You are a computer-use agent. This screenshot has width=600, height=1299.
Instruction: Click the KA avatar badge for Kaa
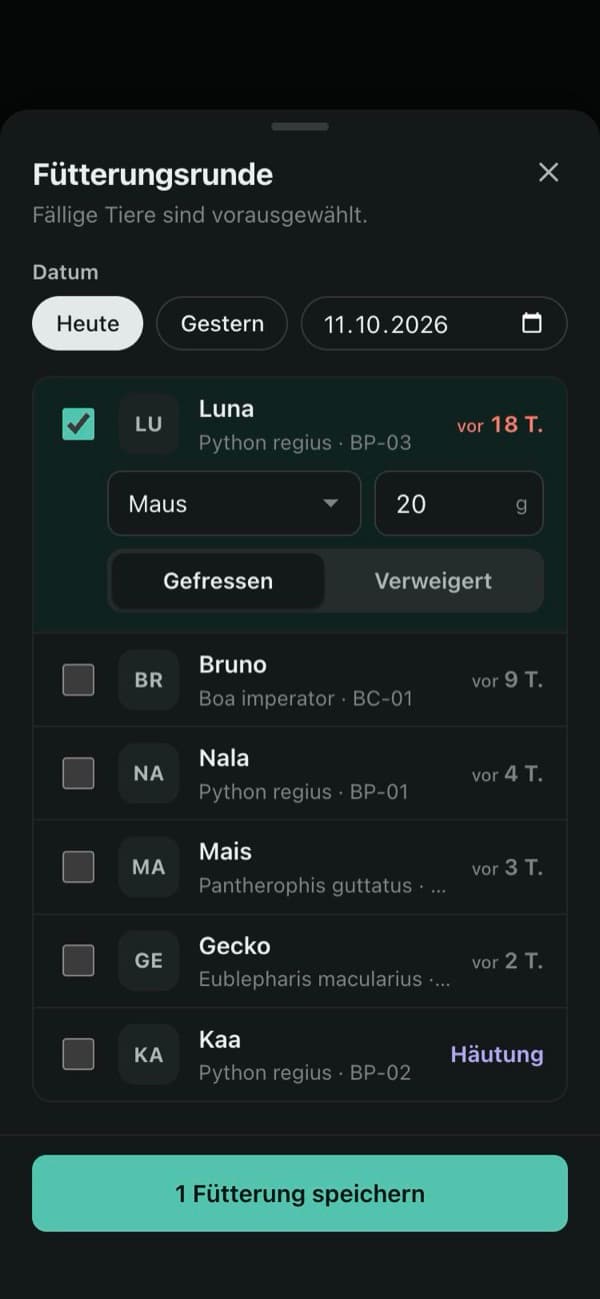[x=148, y=1054]
